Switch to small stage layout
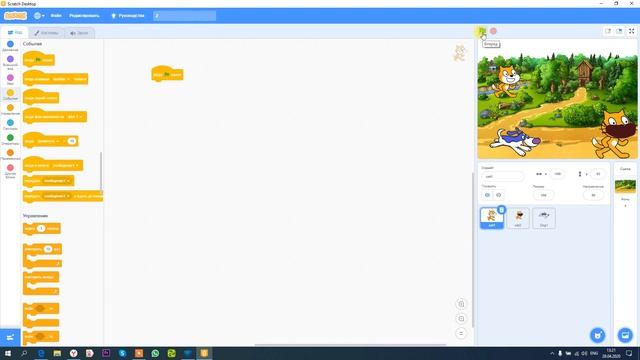 tap(608, 31)
